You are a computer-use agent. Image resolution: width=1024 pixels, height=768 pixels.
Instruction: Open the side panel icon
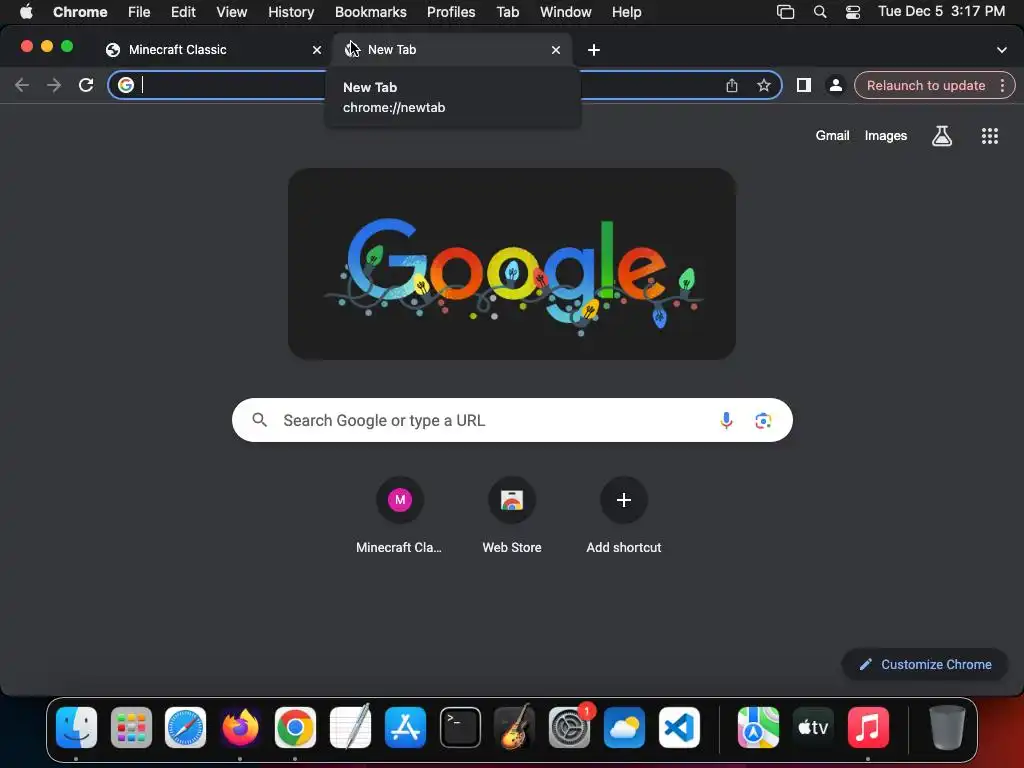tap(803, 85)
